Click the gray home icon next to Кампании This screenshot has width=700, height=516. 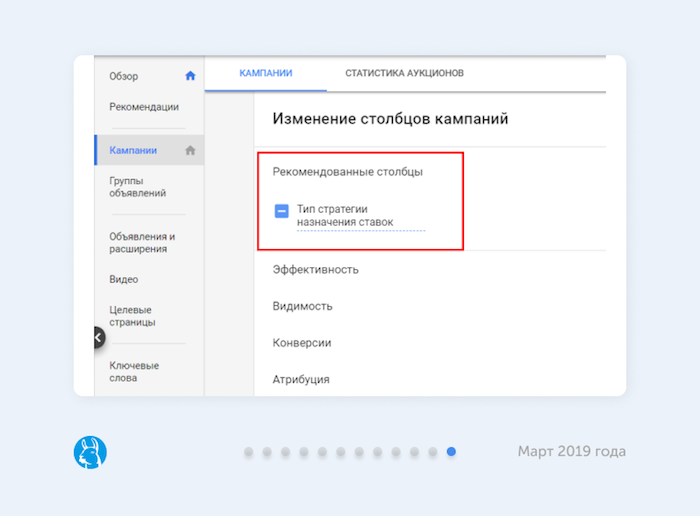pos(190,150)
